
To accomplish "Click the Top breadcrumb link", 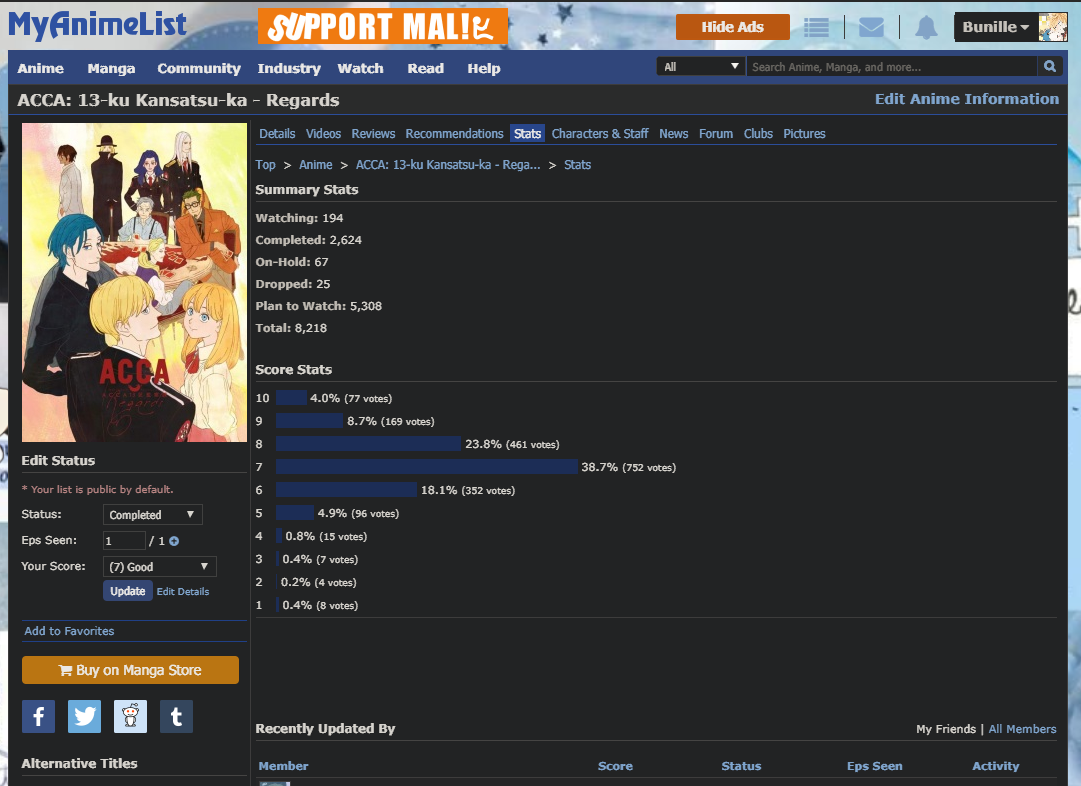I will tap(265, 165).
